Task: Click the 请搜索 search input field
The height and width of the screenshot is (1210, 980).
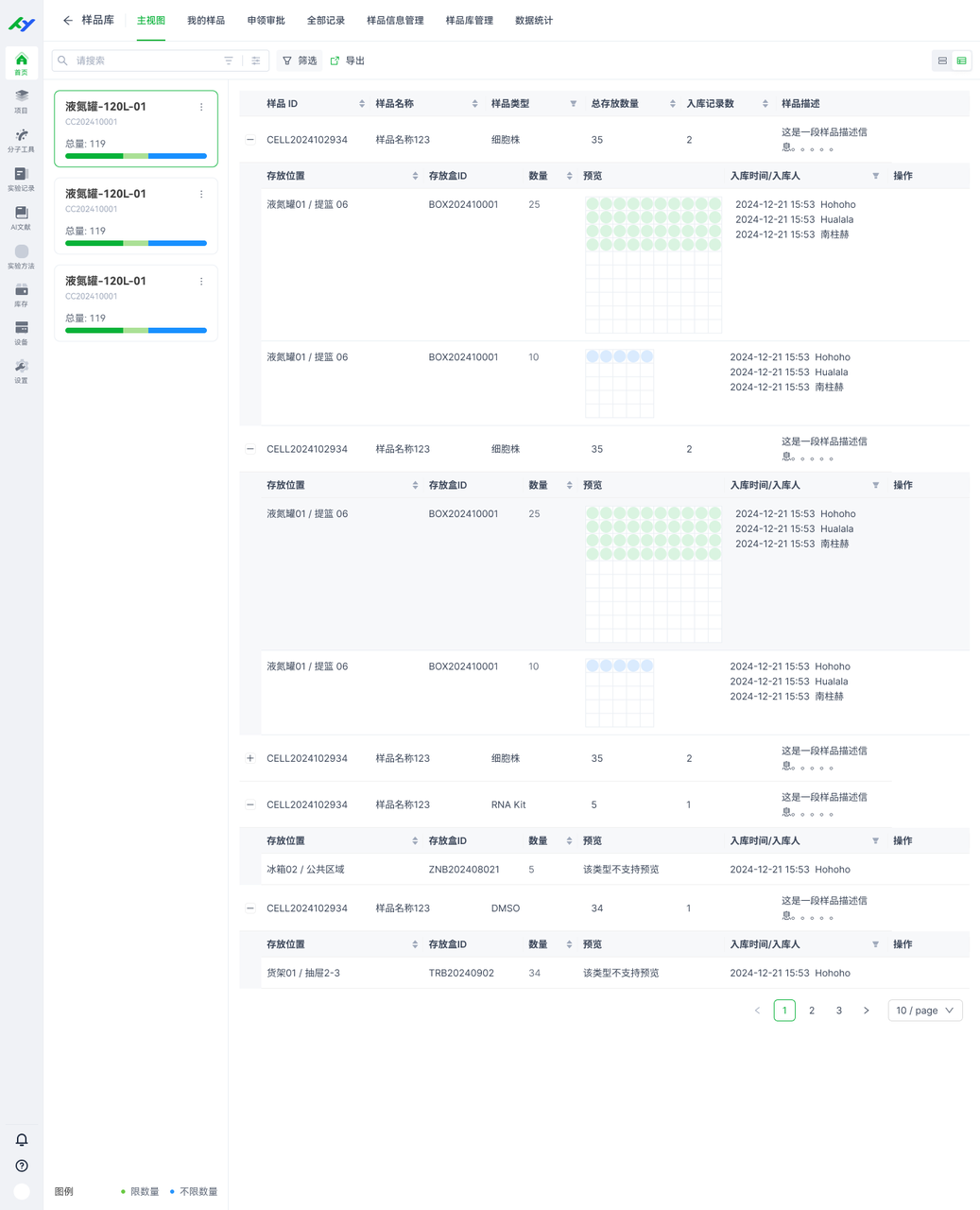Action: pyautogui.click(x=142, y=60)
